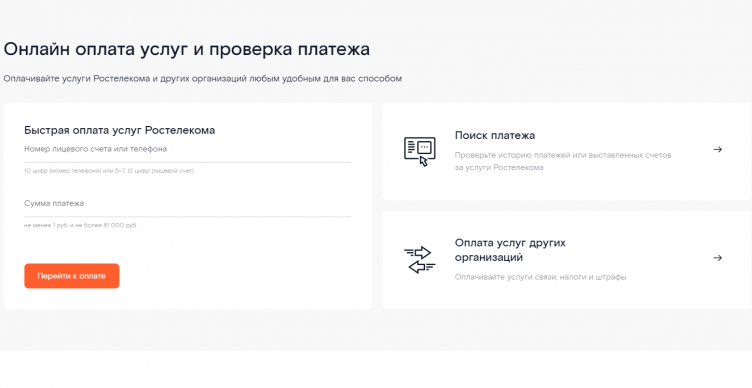The width and height of the screenshot is (752, 388).
Task: Click the hint 10 цифр (номер телефона)
Action: [62, 171]
